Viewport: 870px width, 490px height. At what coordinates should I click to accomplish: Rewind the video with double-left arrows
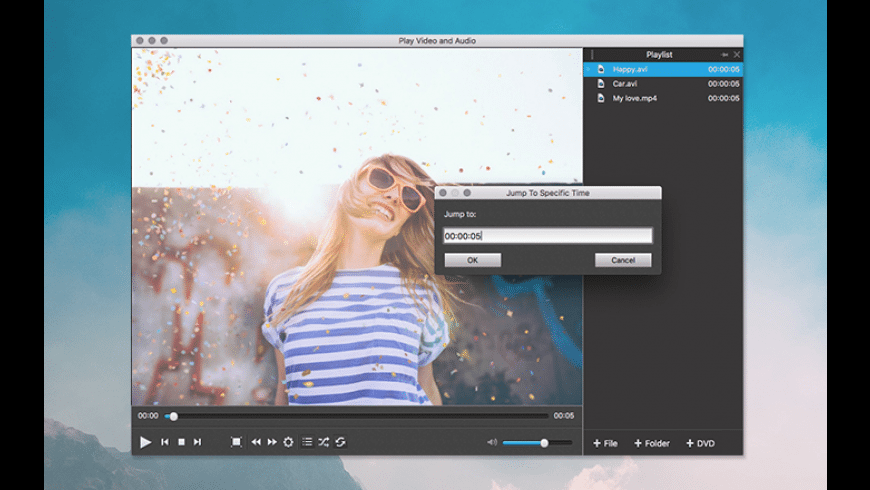pos(256,442)
